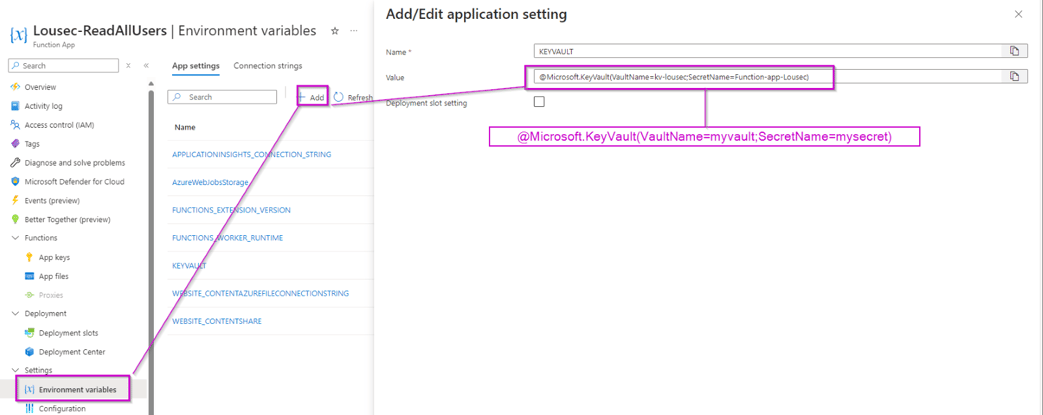This screenshot has height=415, width=1043.
Task: Click the Name input containing KEYVAULT
Action: (768, 51)
